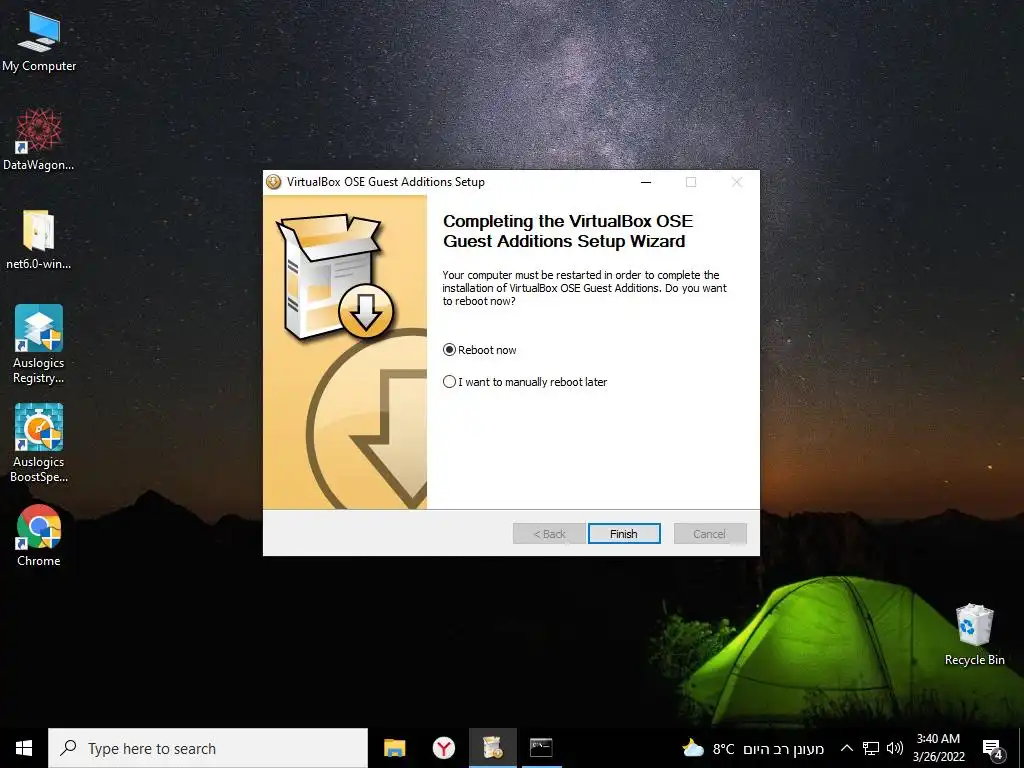Click the disabled Cancel button
The width and height of the screenshot is (1024, 768).
click(710, 534)
